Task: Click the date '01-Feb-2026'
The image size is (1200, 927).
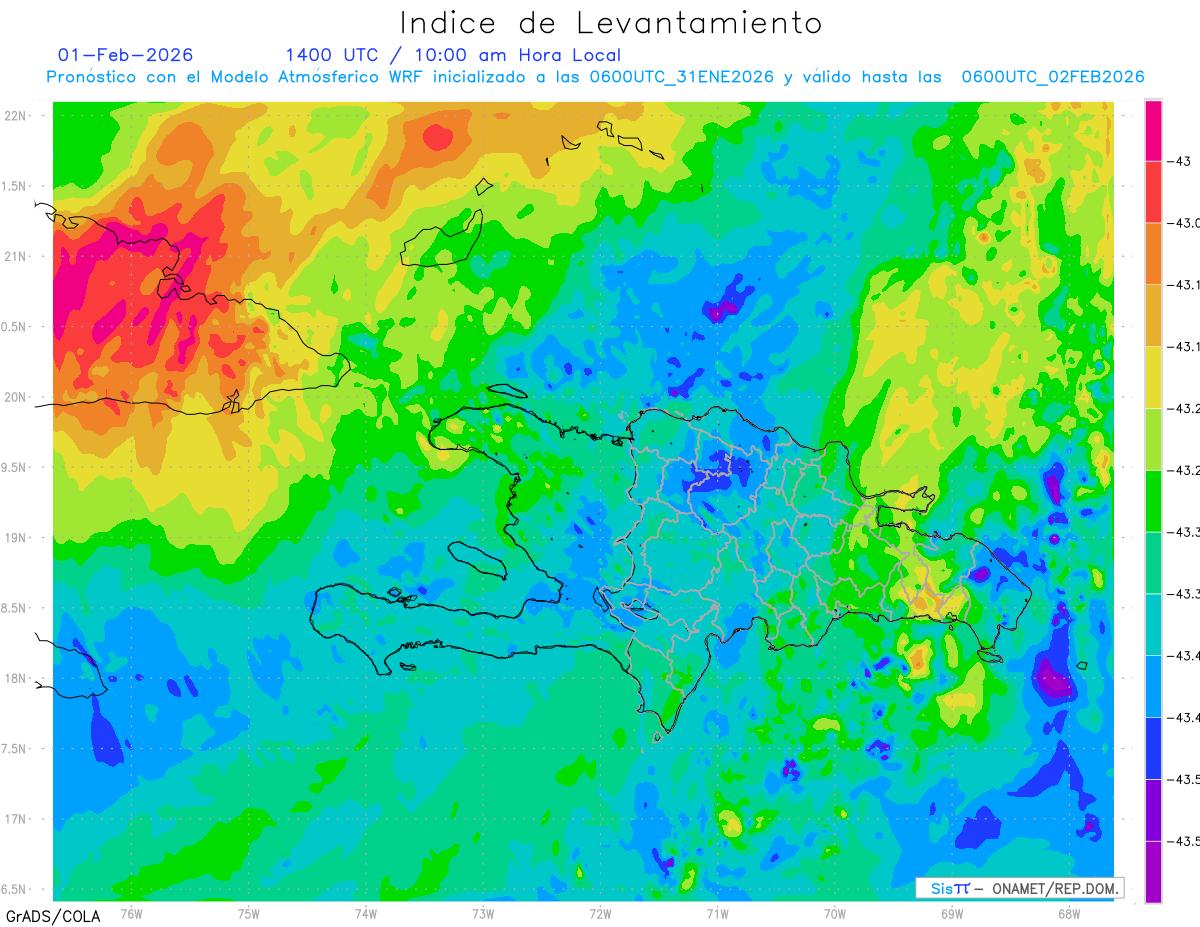Action: pos(126,55)
